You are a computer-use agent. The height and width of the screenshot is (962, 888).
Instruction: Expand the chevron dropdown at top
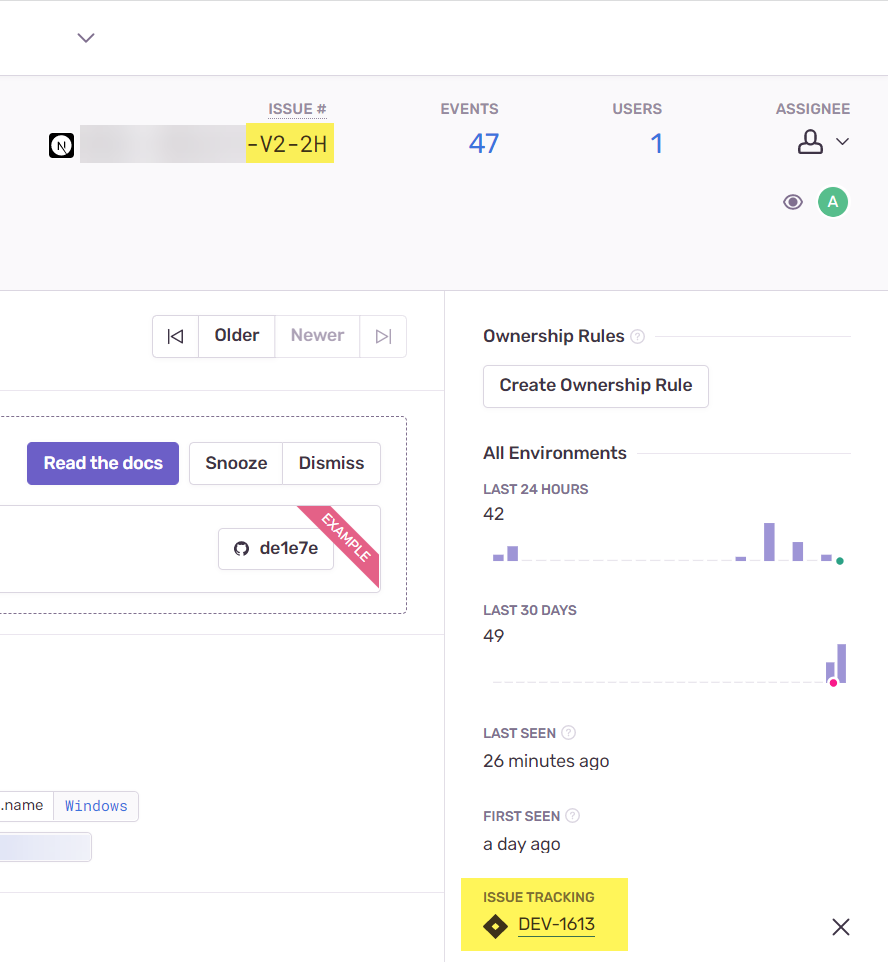(x=86, y=38)
